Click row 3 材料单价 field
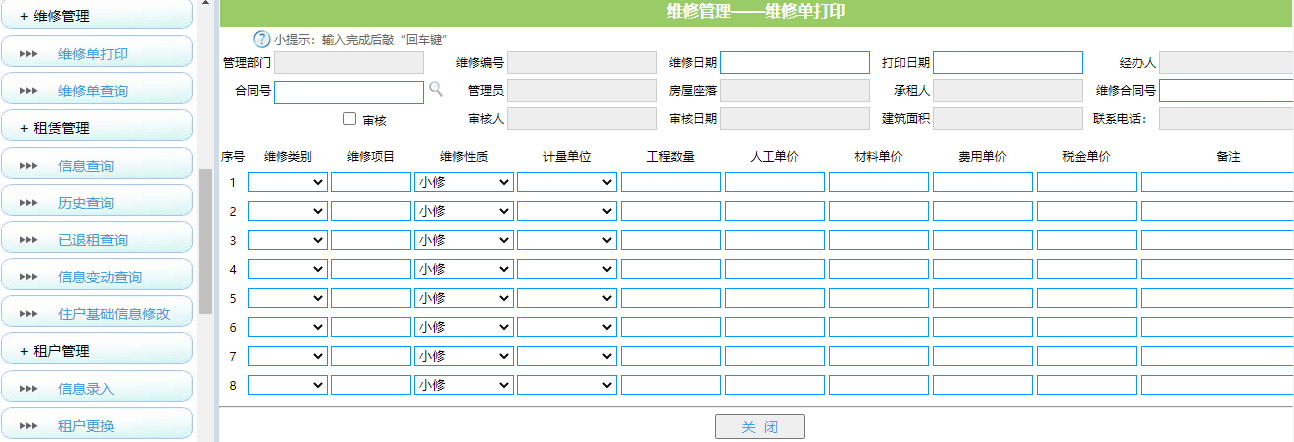Screen dimensions: 1294x442 pyautogui.click(x=879, y=240)
